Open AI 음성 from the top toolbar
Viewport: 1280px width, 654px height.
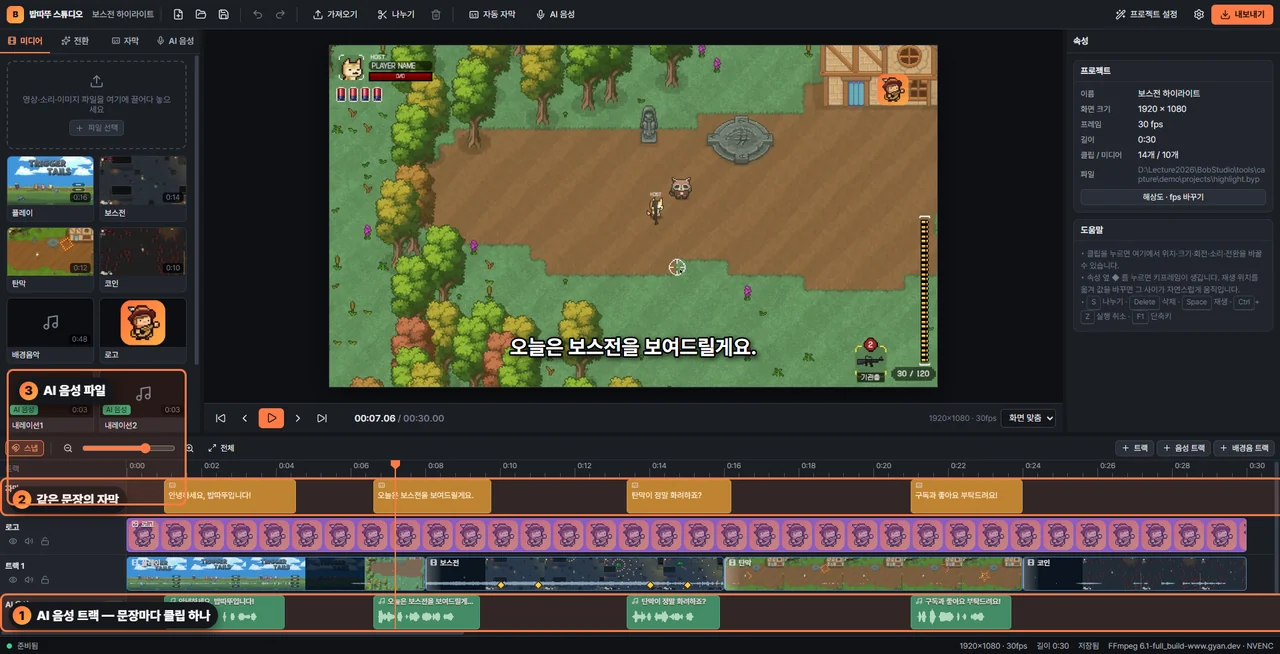(x=555, y=15)
